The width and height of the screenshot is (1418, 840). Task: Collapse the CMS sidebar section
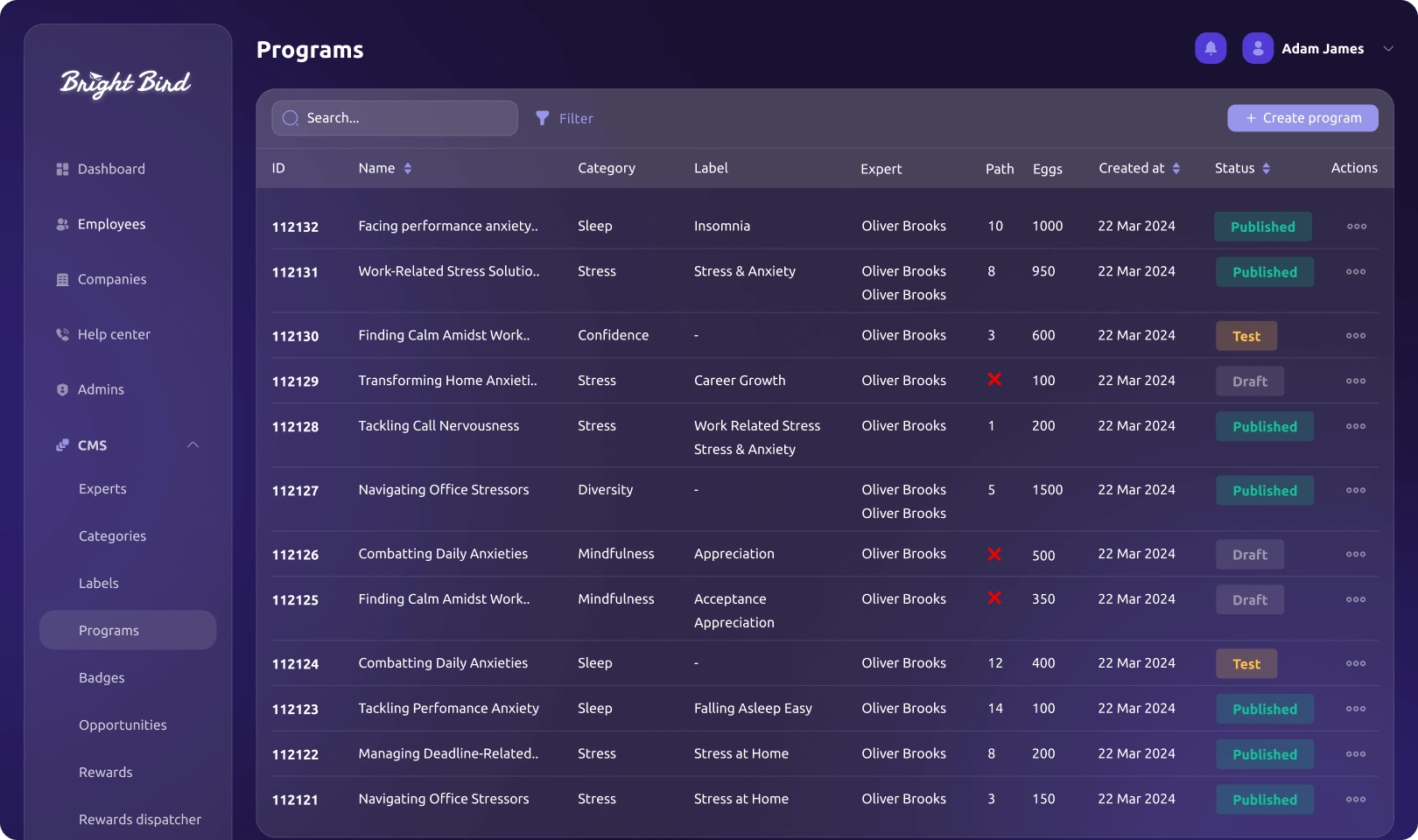[x=193, y=445]
